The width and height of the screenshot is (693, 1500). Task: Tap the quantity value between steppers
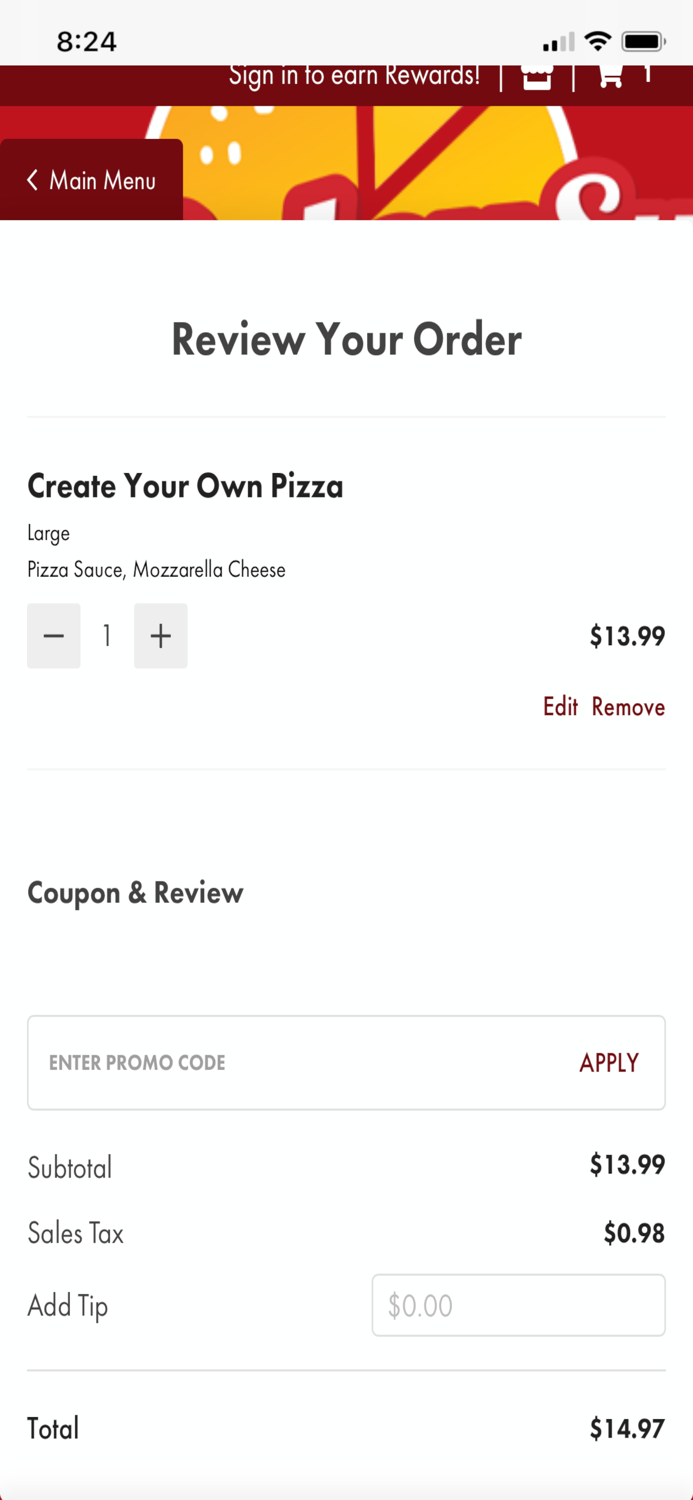[107, 636]
